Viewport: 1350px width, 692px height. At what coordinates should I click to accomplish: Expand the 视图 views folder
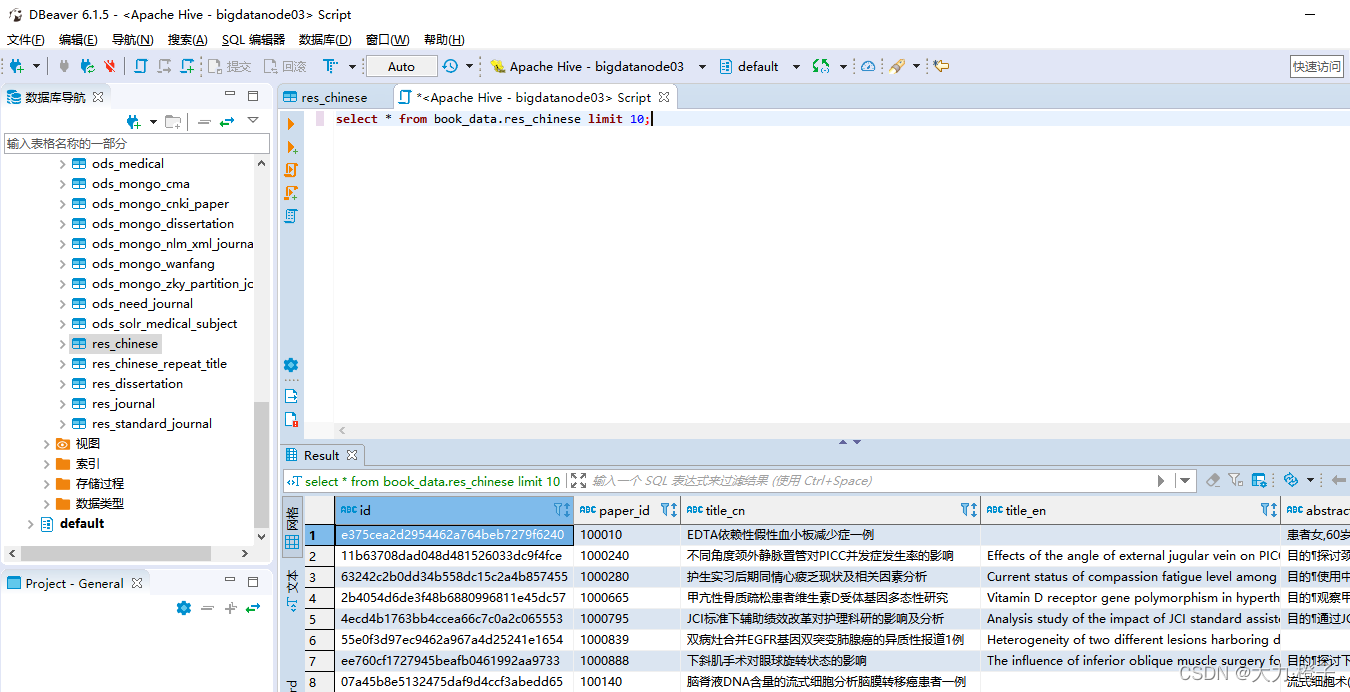point(46,444)
